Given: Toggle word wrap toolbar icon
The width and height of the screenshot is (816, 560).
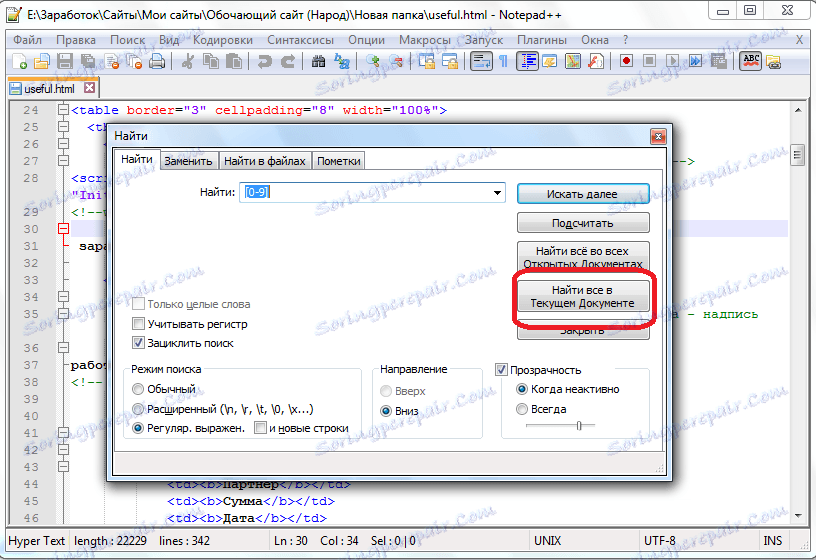Looking at the screenshot, I should pos(481,61).
